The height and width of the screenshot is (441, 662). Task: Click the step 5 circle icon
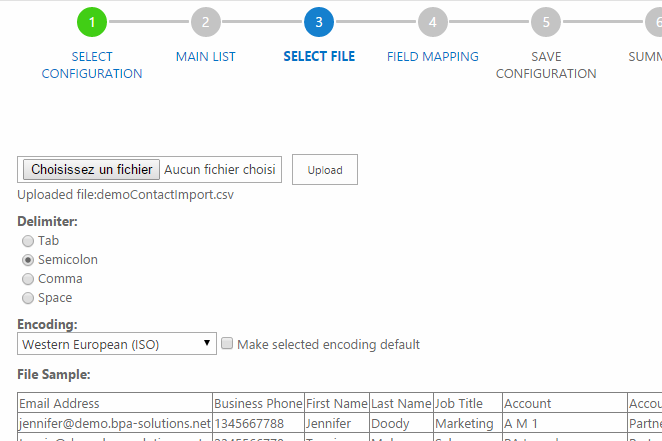tap(546, 21)
